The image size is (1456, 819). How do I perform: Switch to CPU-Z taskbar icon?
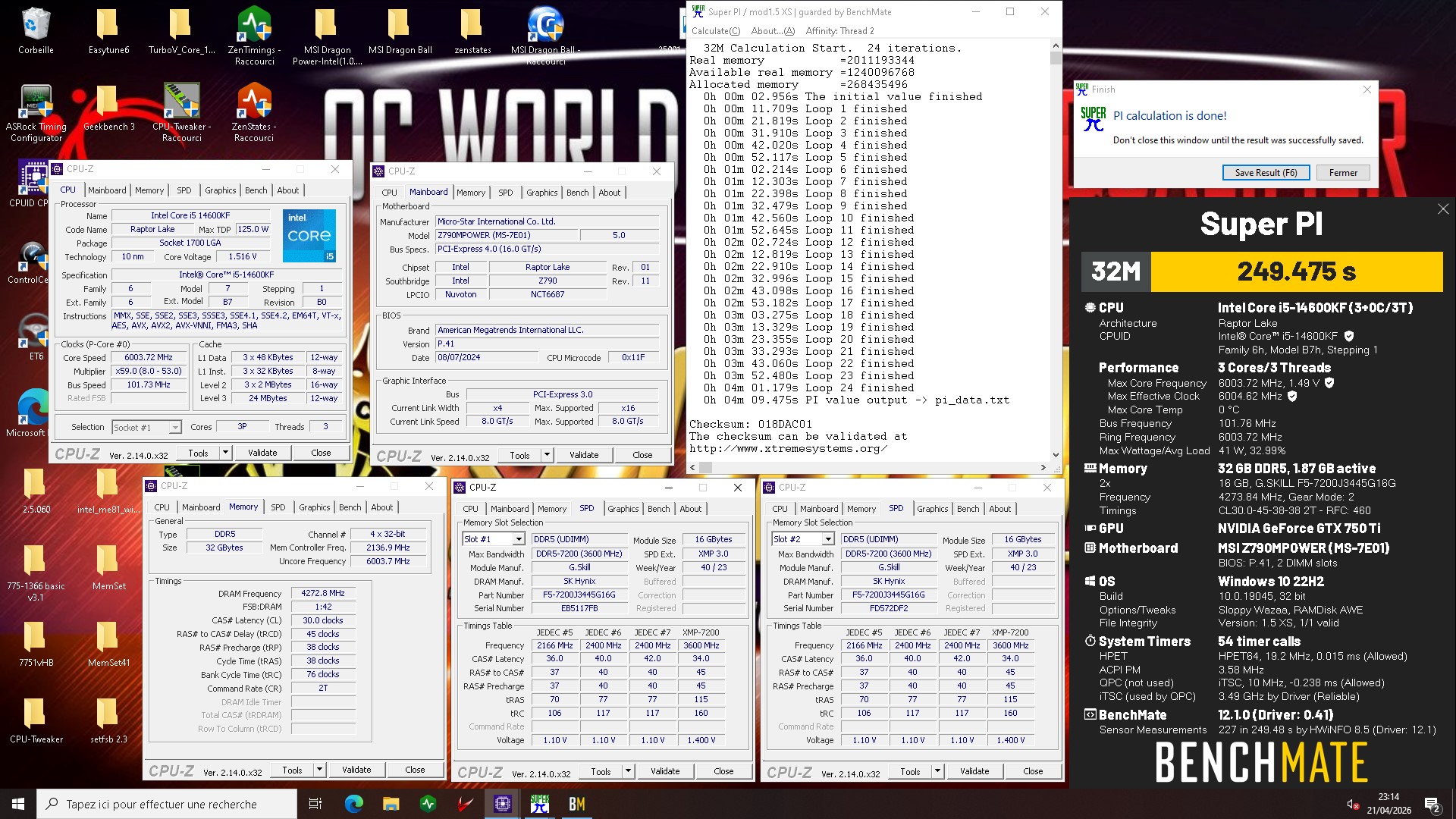coord(502,804)
